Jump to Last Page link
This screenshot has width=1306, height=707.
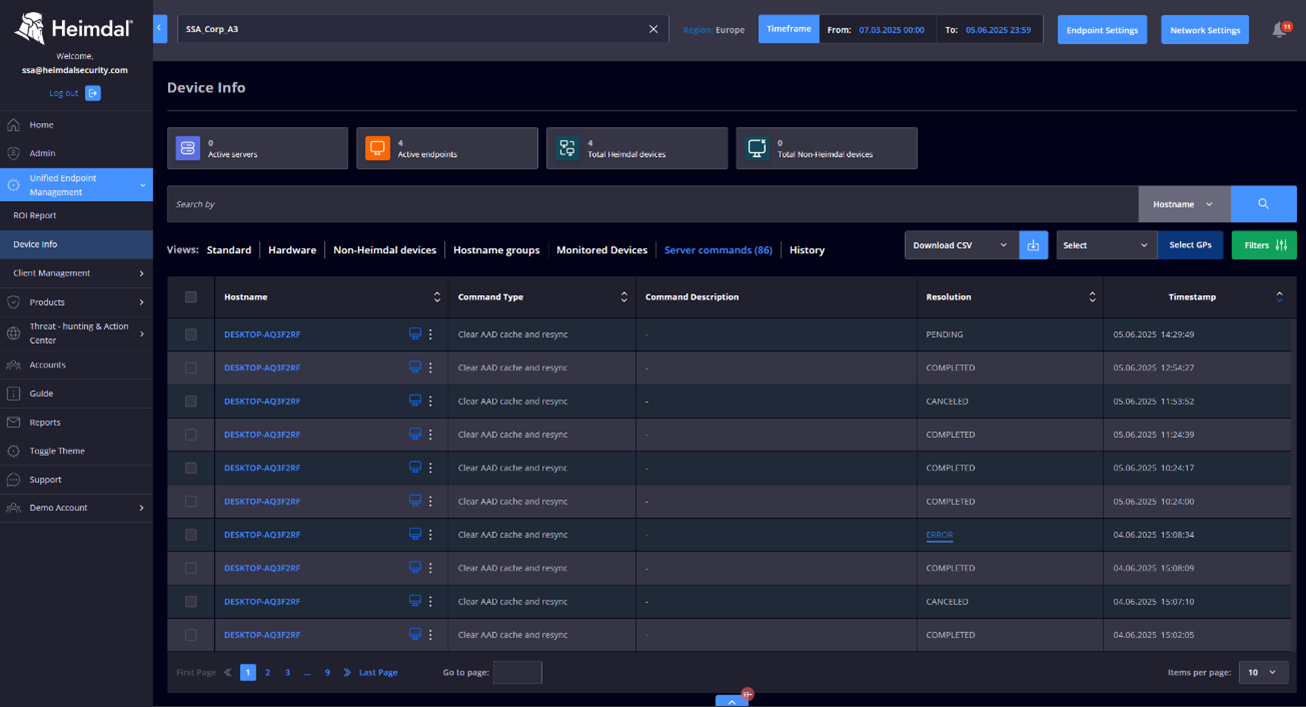click(378, 673)
